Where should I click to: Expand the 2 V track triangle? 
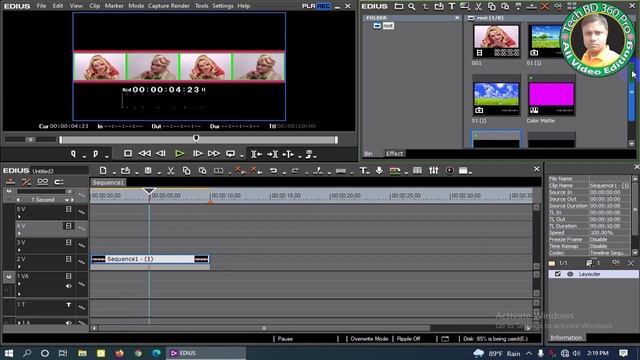point(19,267)
